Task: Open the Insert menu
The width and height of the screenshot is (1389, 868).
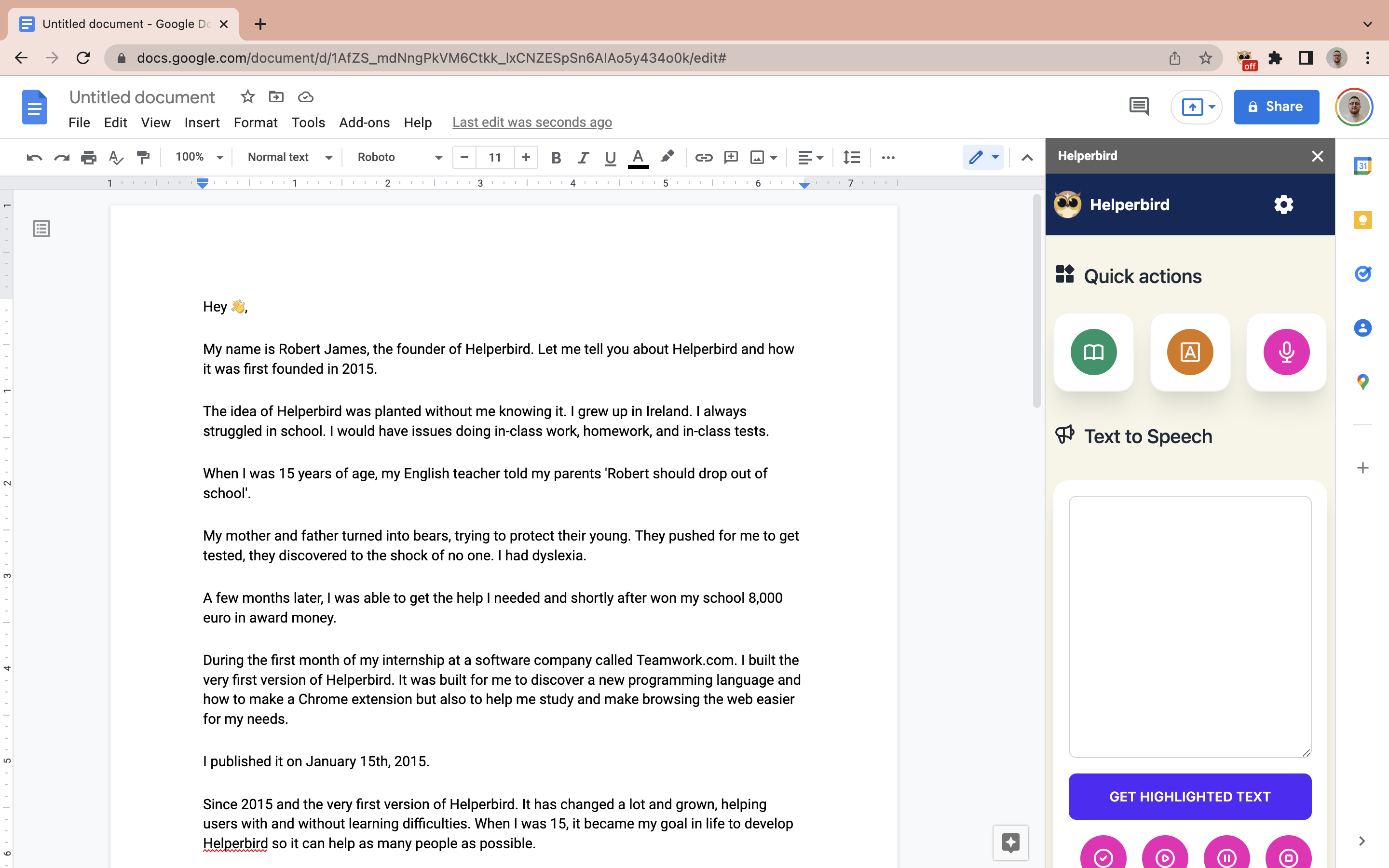Action: pyautogui.click(x=202, y=123)
